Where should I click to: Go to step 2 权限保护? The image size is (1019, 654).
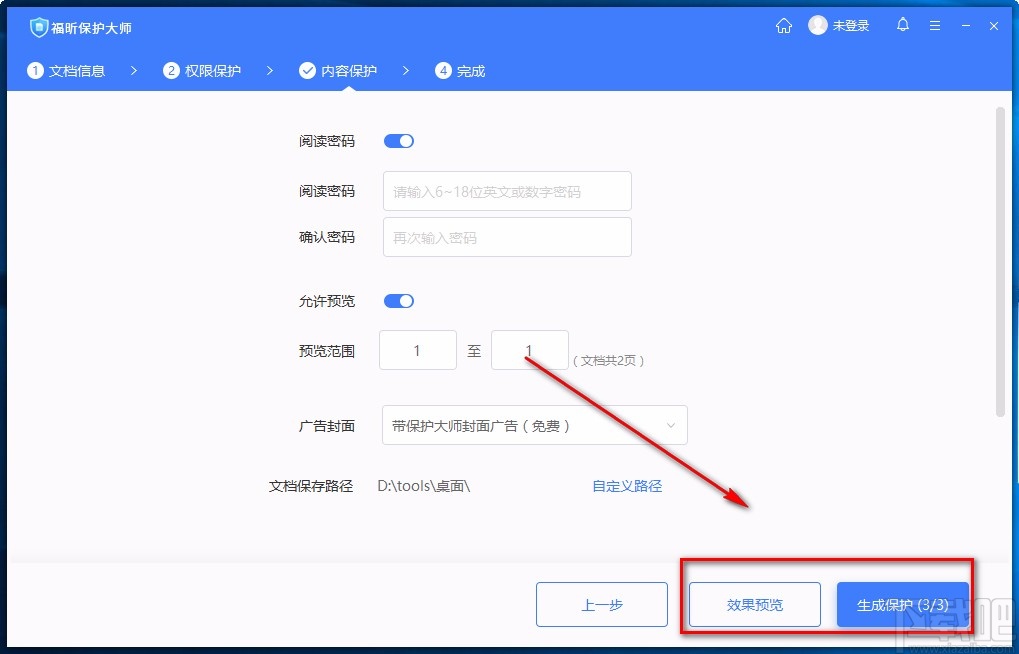pyautogui.click(x=201, y=71)
